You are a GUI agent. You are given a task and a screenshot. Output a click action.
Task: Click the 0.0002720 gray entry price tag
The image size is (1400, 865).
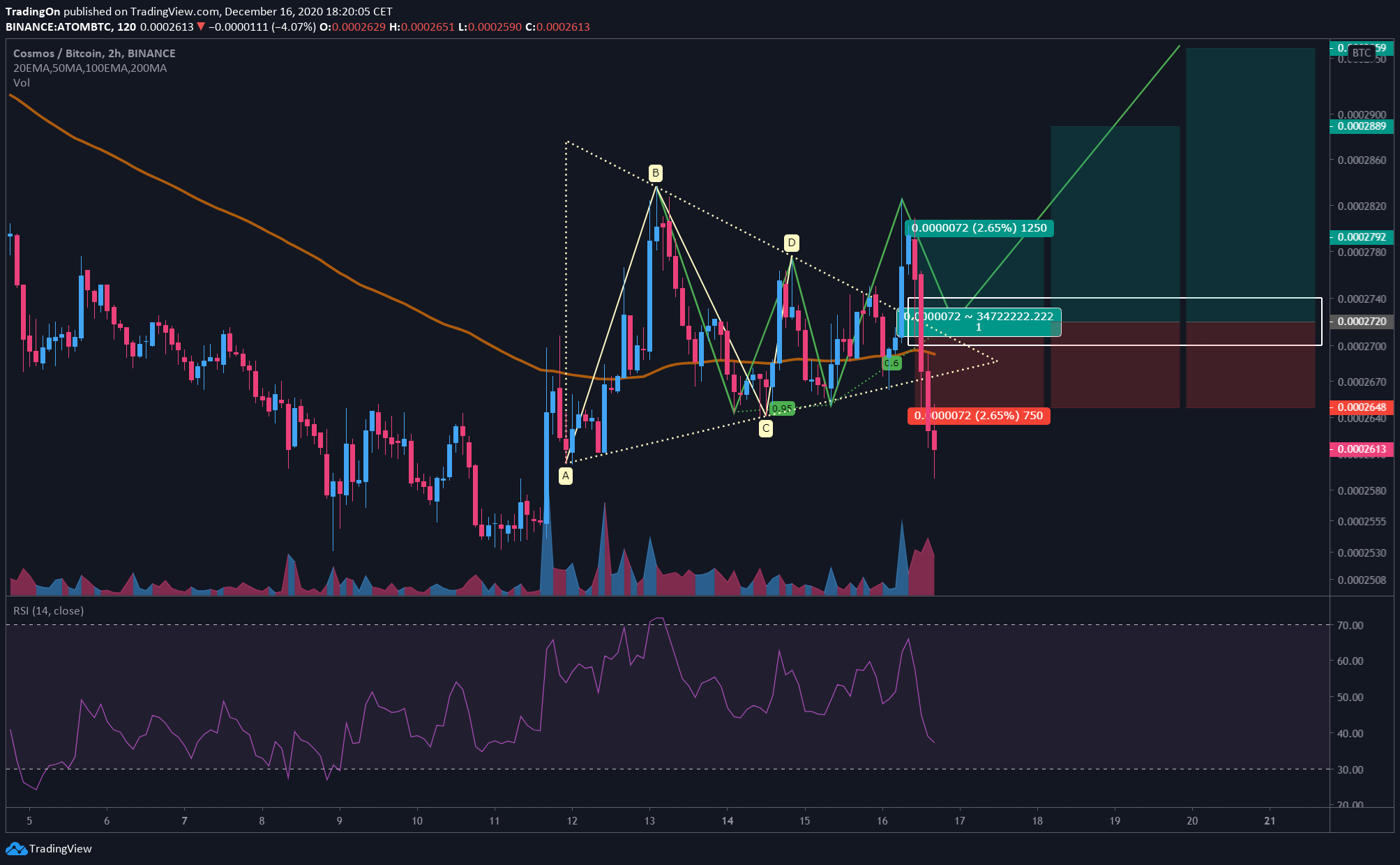1362,322
